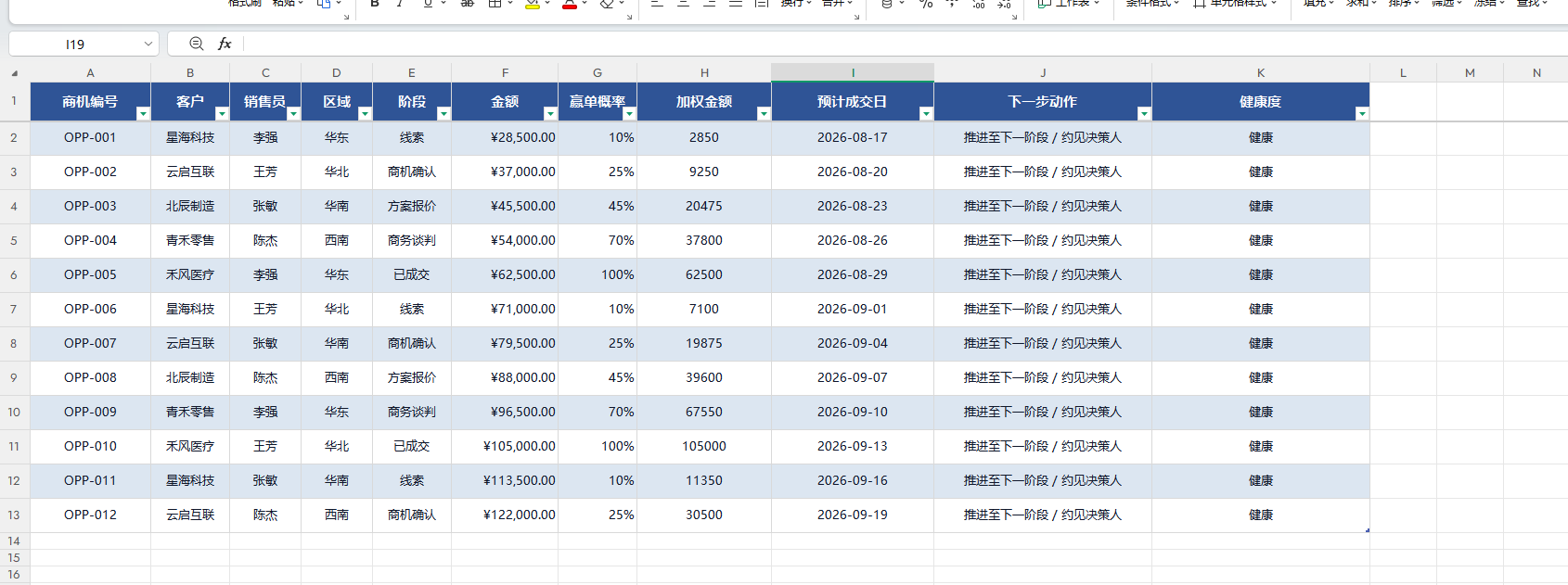Open the clipboard group dialog launcher arrow
The image size is (1568, 585).
click(x=346, y=17)
